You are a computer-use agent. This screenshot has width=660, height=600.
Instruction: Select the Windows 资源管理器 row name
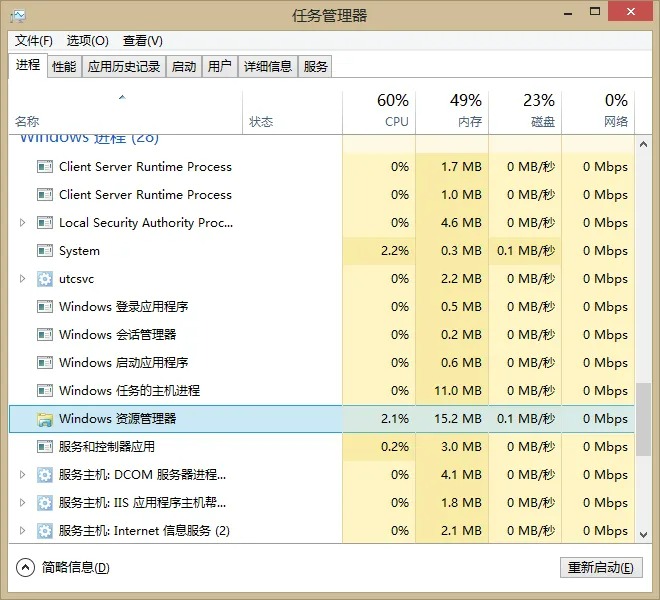pos(117,419)
